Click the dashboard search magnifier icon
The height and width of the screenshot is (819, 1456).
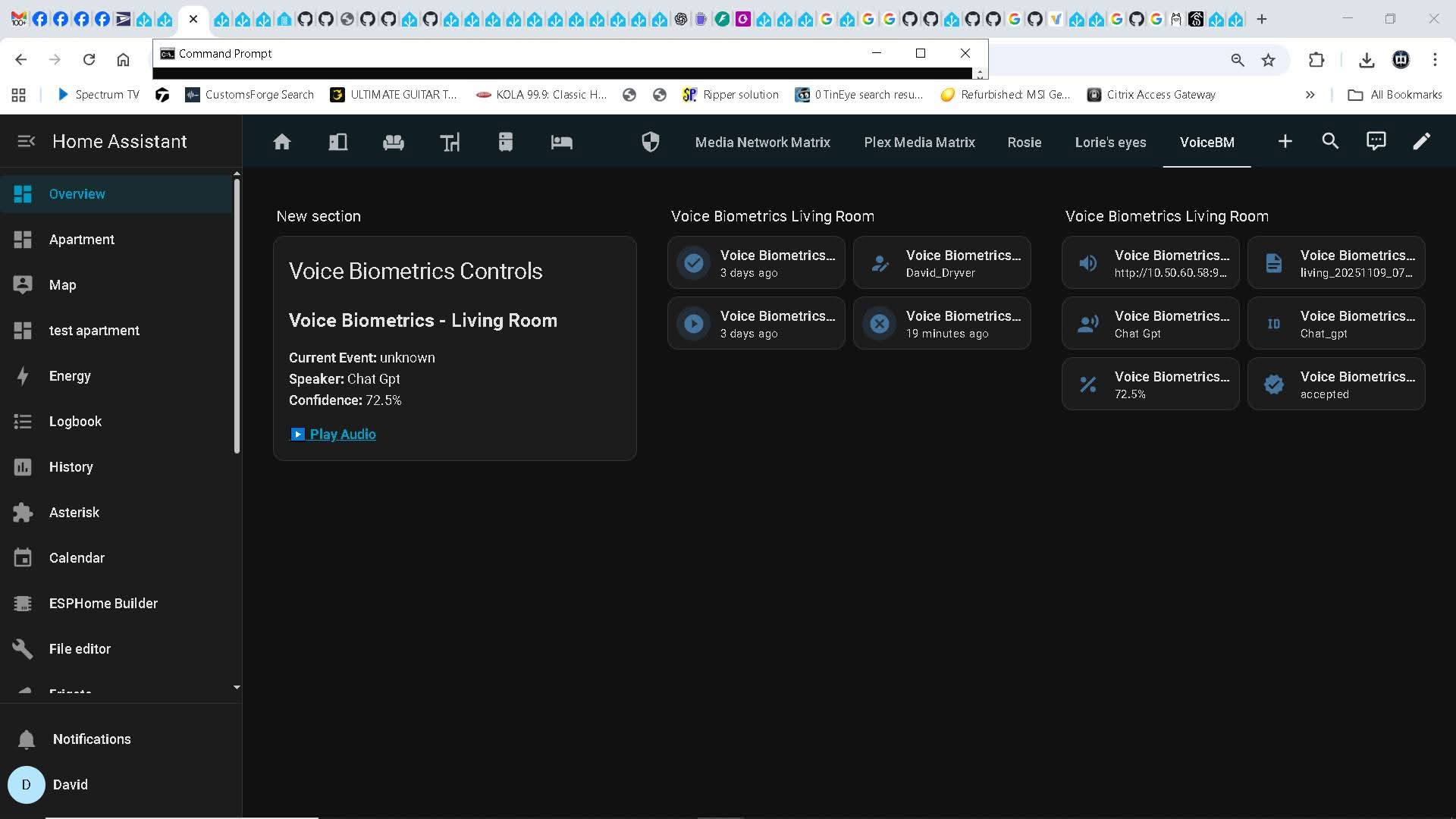[1330, 141]
